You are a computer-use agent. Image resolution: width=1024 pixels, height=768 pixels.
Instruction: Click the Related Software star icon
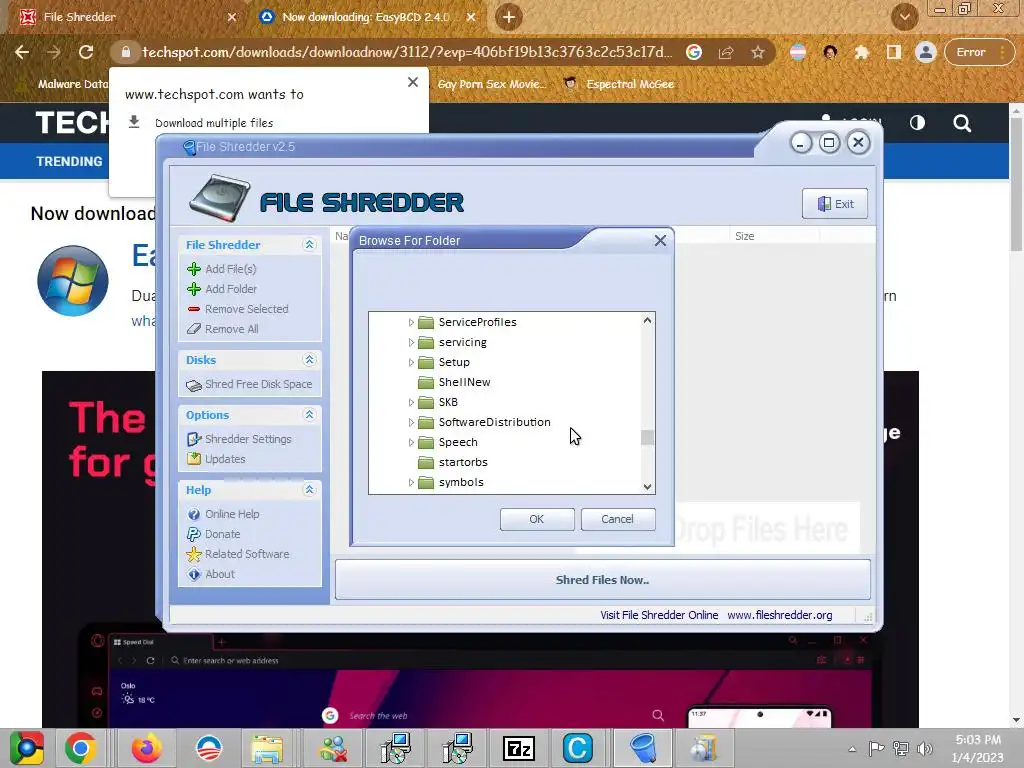pyautogui.click(x=194, y=554)
